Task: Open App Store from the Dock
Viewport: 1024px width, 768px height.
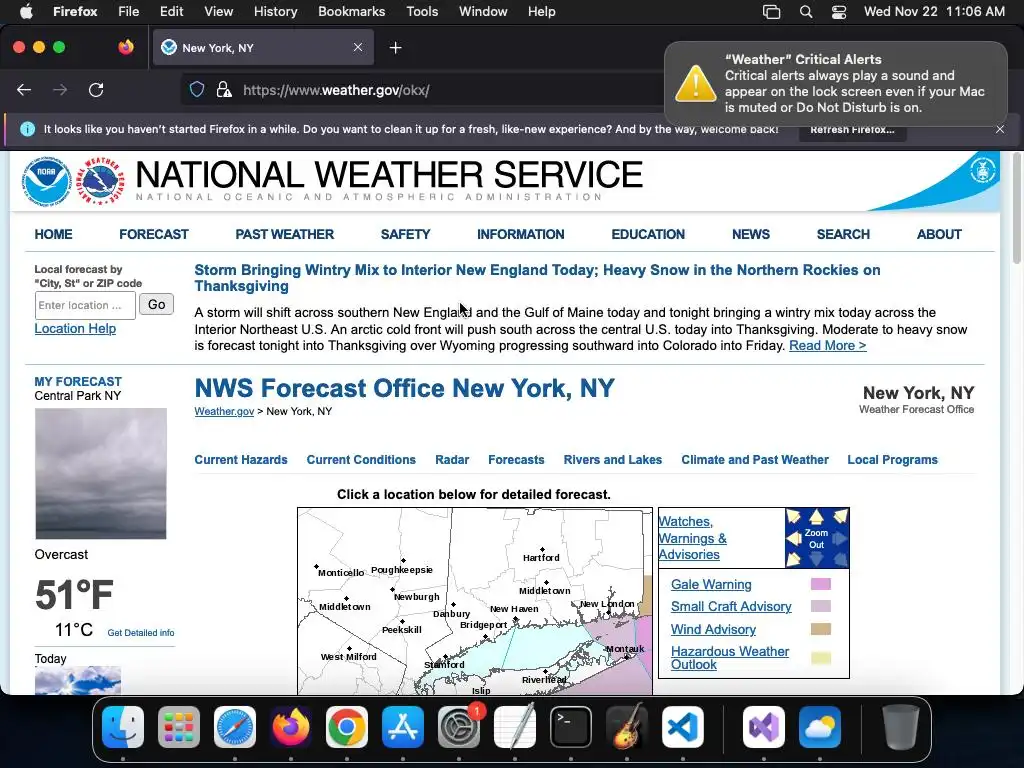Action: (403, 727)
